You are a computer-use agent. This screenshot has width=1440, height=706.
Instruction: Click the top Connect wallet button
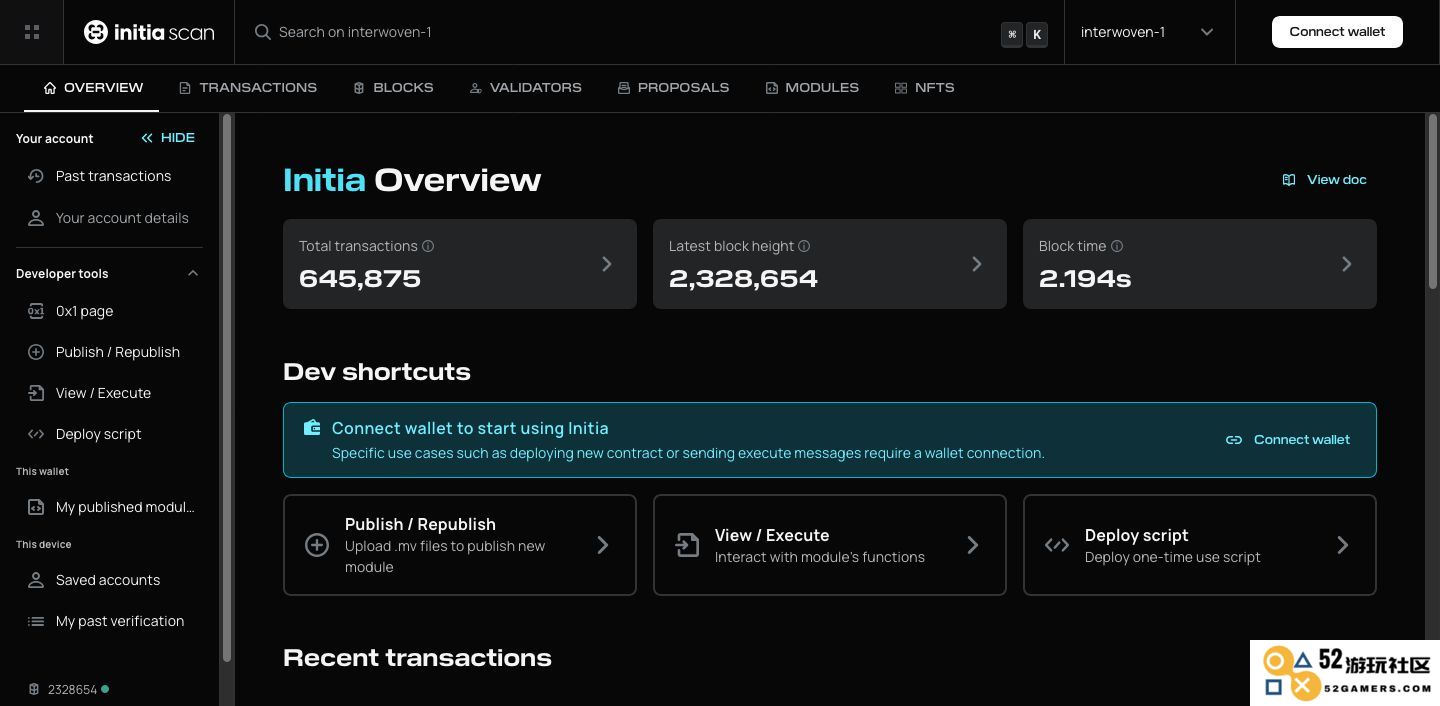coord(1337,32)
